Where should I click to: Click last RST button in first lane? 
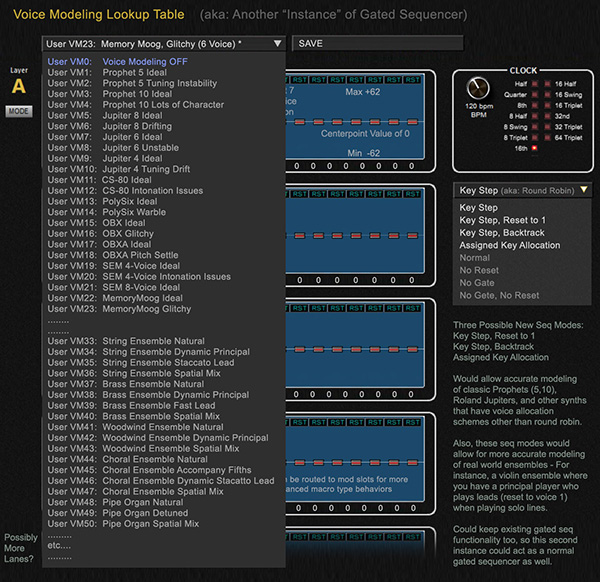pyautogui.click(x=412, y=80)
